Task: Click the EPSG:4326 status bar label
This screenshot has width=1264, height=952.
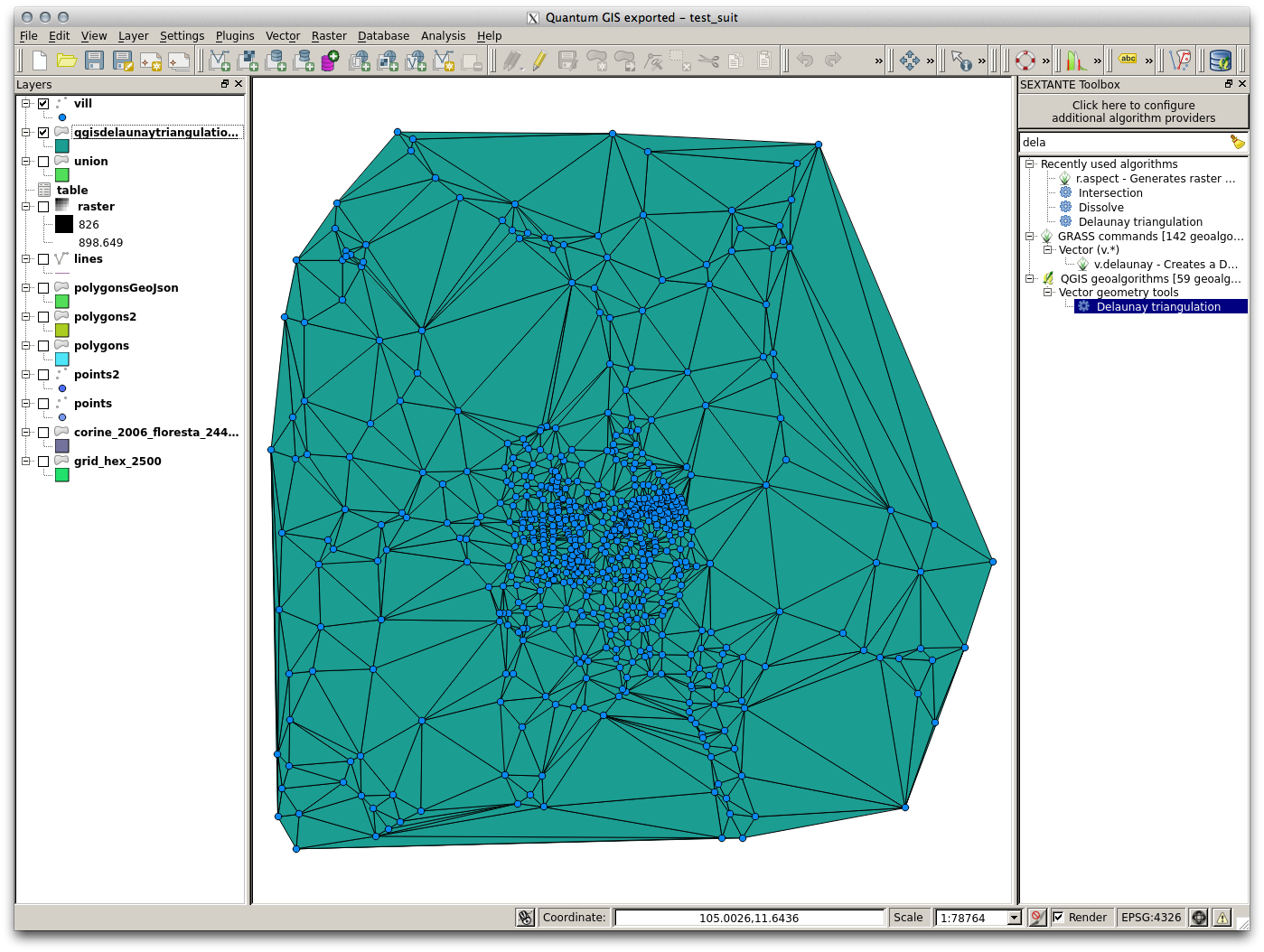Action: [x=1150, y=918]
